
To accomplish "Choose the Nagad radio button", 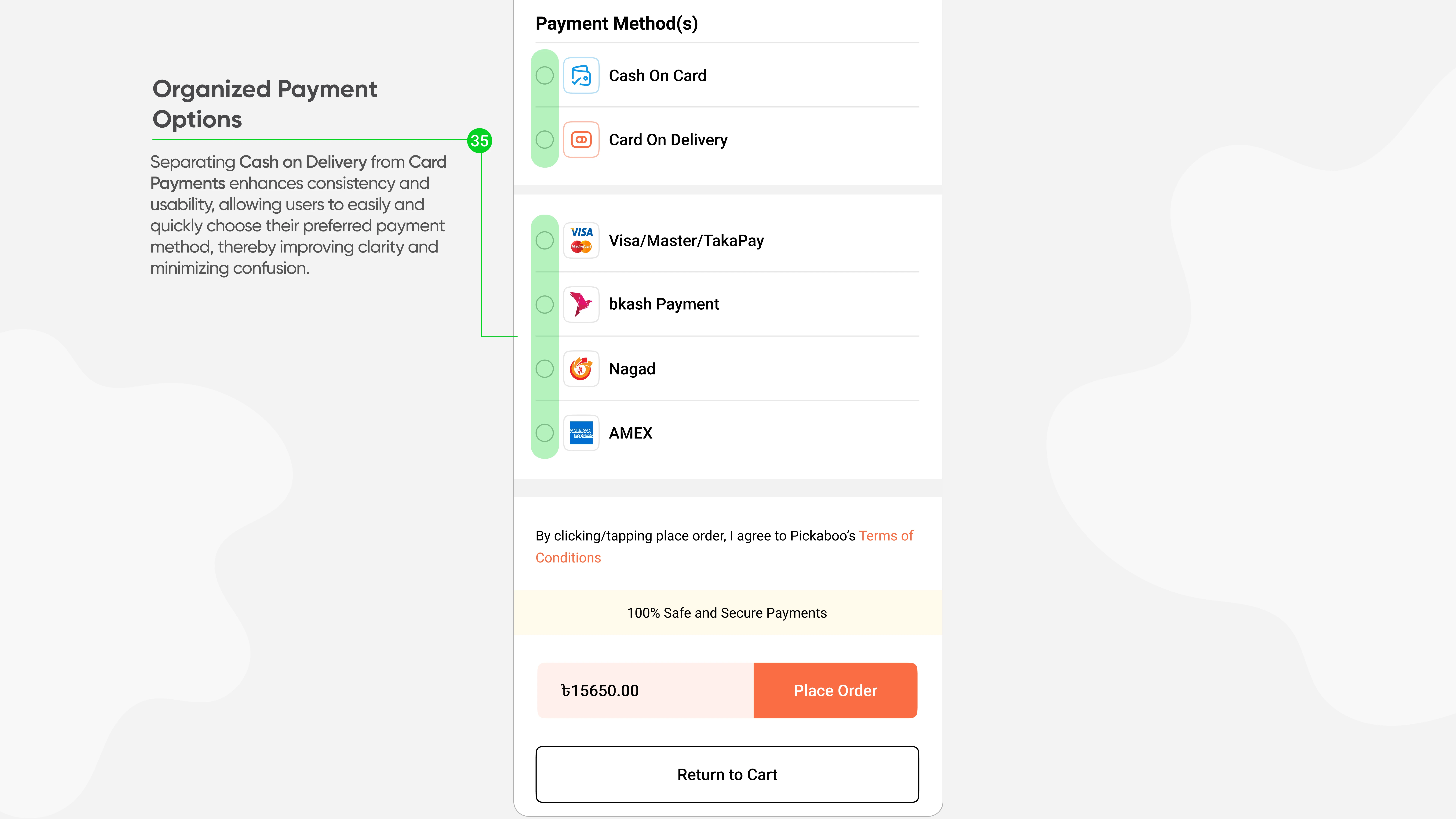I will [x=544, y=369].
